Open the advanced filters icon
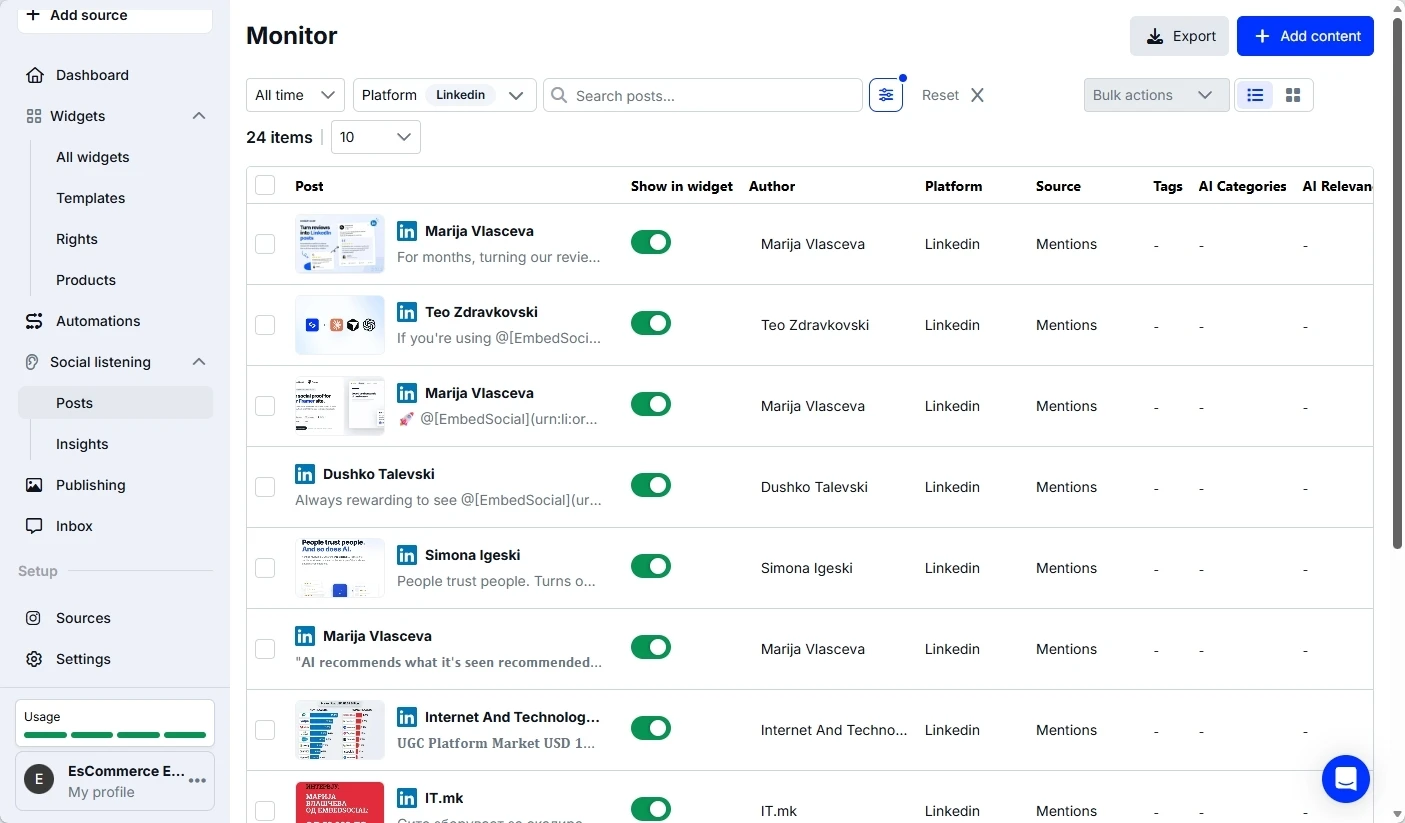This screenshot has width=1405, height=823. (x=886, y=95)
